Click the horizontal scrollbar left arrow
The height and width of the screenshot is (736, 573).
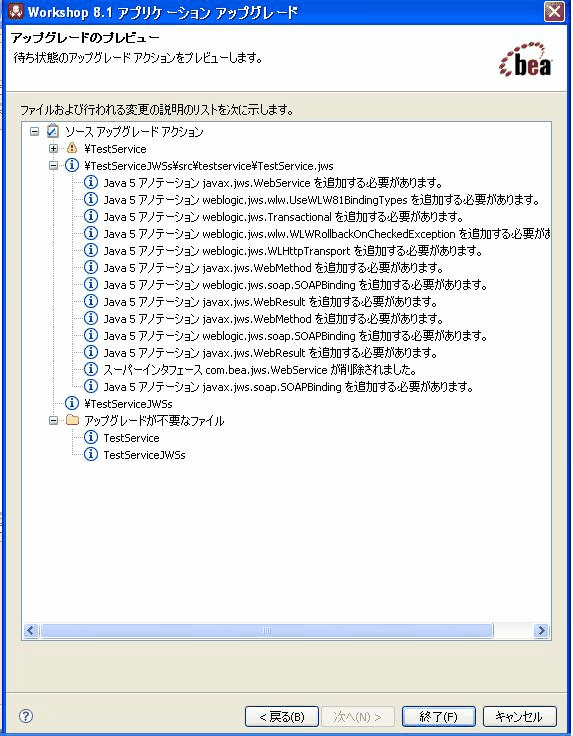pos(31,630)
